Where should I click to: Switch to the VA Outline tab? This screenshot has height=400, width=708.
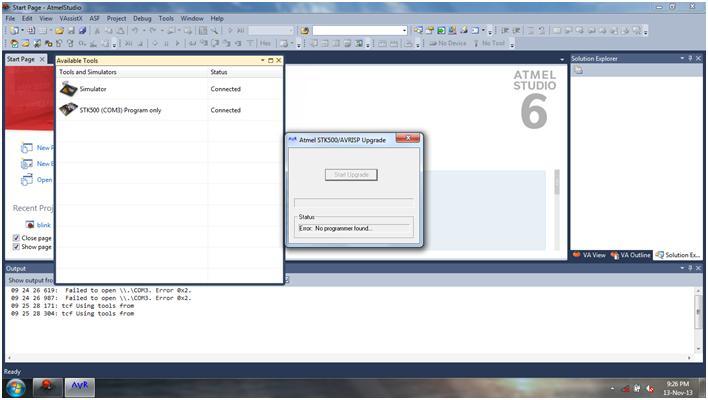point(630,255)
